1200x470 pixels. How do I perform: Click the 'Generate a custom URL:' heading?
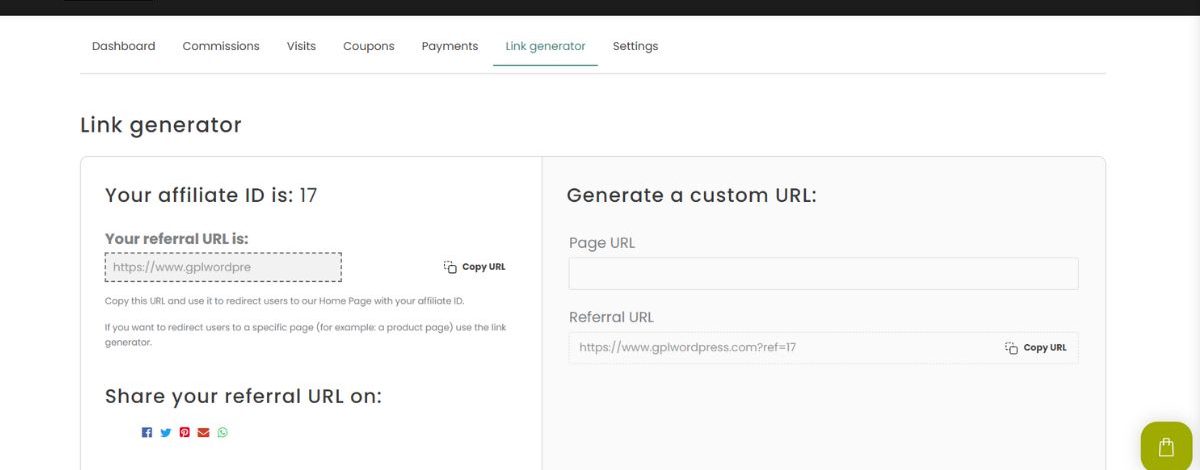(692, 195)
